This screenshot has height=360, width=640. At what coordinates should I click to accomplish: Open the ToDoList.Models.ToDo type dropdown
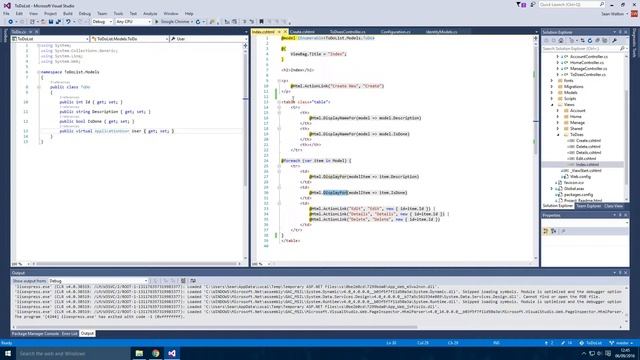[x=129, y=39]
